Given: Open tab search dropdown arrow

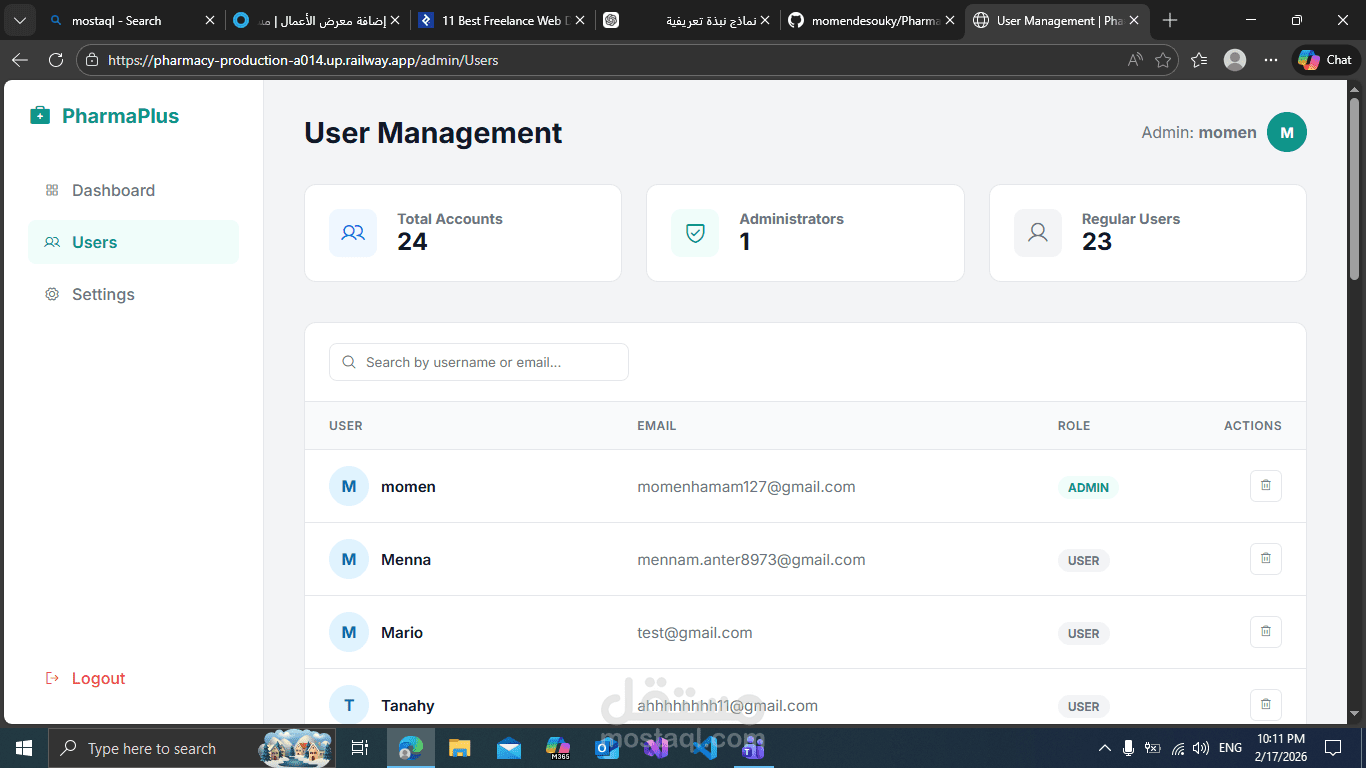Looking at the screenshot, I should [x=20, y=20].
